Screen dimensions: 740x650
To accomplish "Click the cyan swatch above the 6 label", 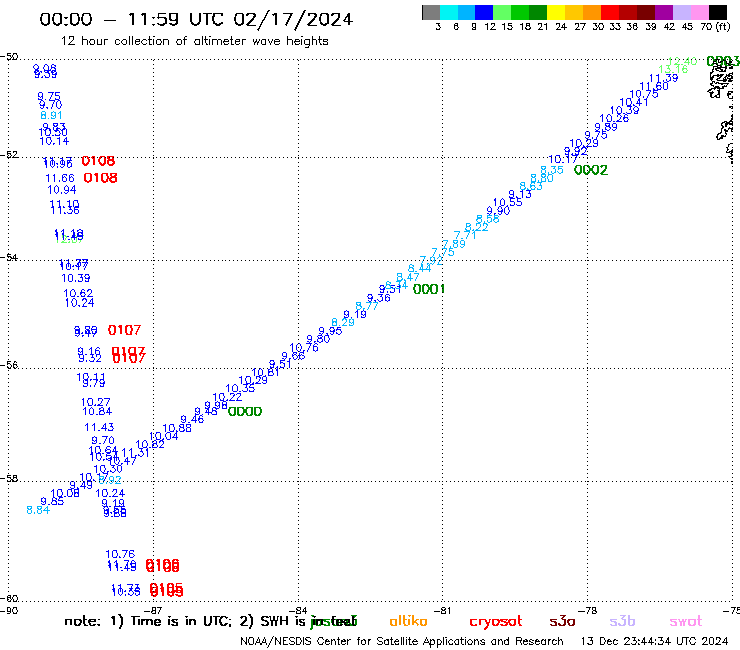I will [x=449, y=12].
